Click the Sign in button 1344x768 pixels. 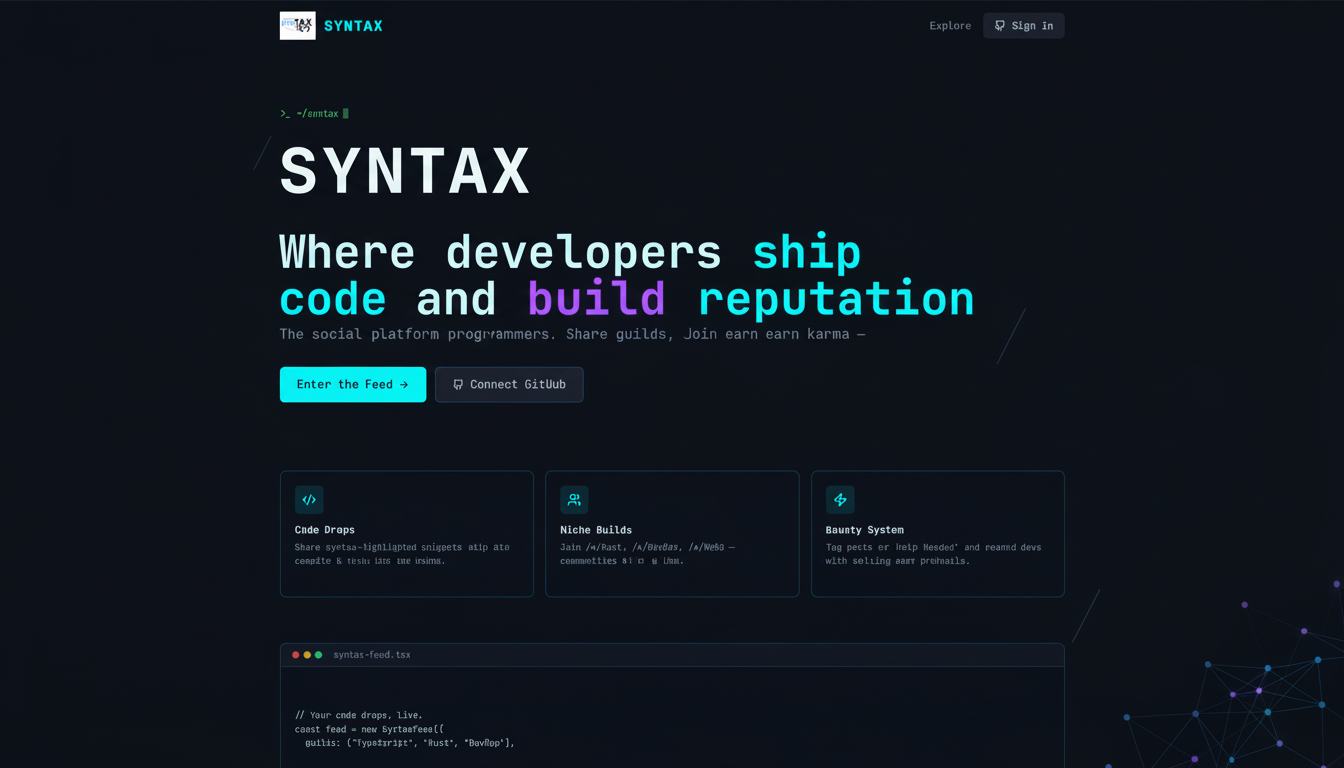point(1023,25)
